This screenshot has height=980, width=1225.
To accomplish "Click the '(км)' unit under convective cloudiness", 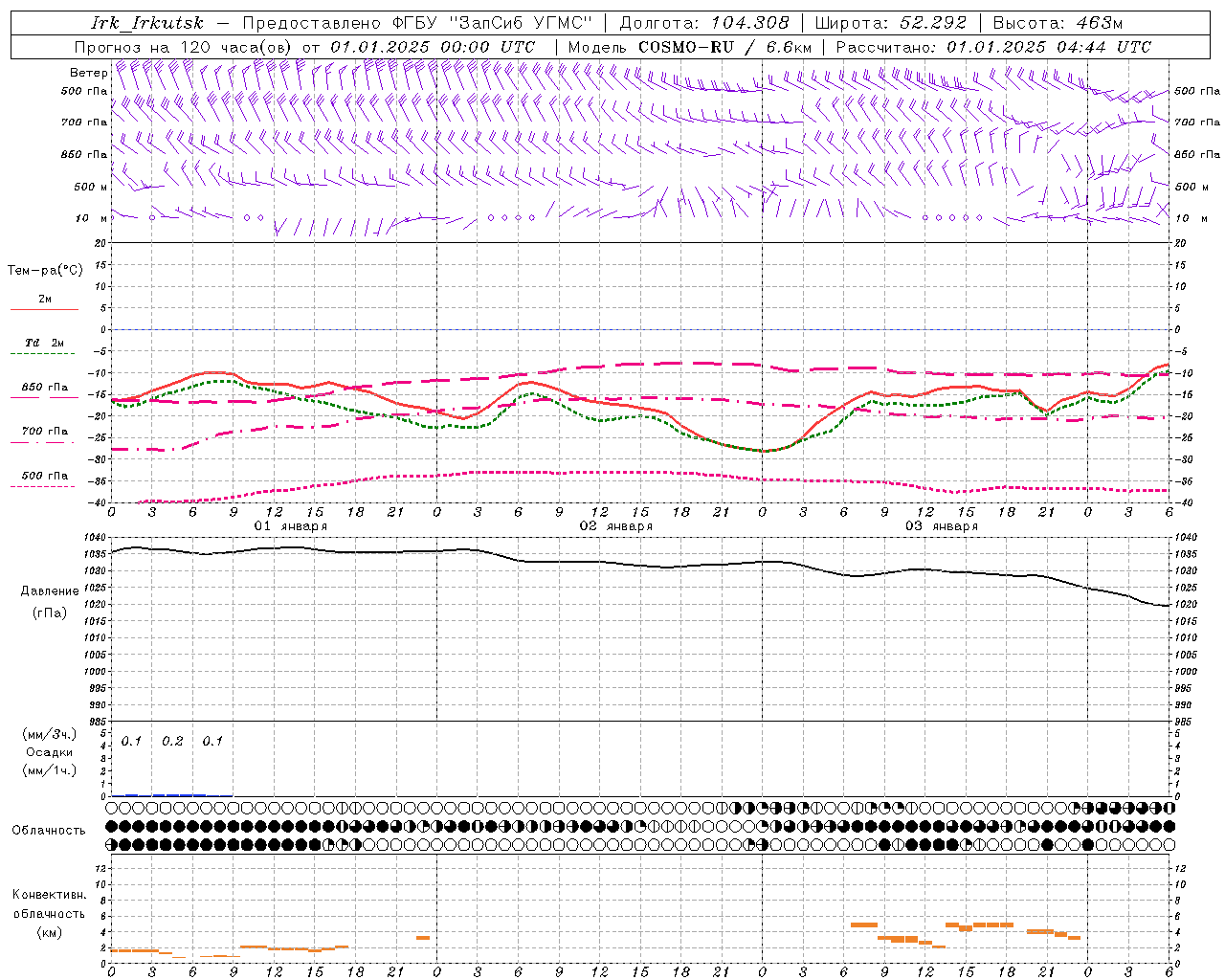I will pyautogui.click(x=50, y=932).
